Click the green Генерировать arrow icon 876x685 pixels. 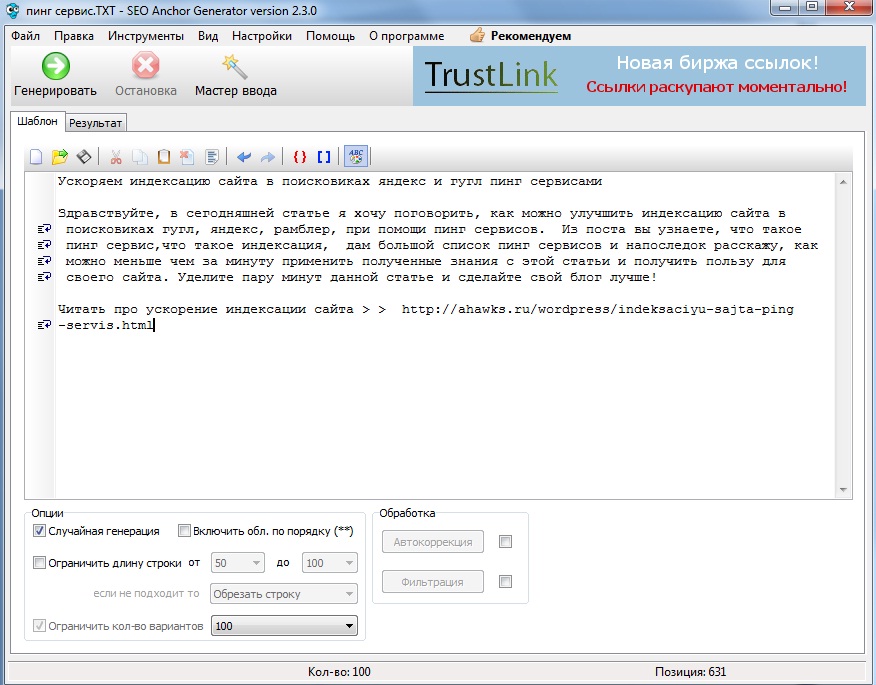point(55,67)
